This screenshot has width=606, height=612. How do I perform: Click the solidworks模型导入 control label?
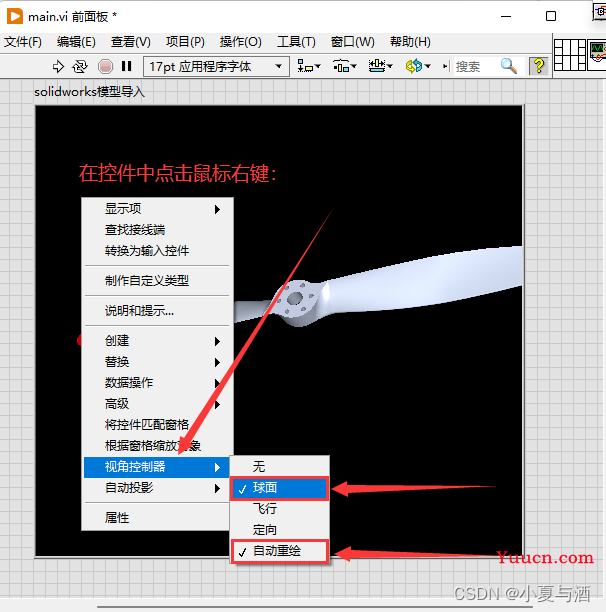[x=89, y=92]
